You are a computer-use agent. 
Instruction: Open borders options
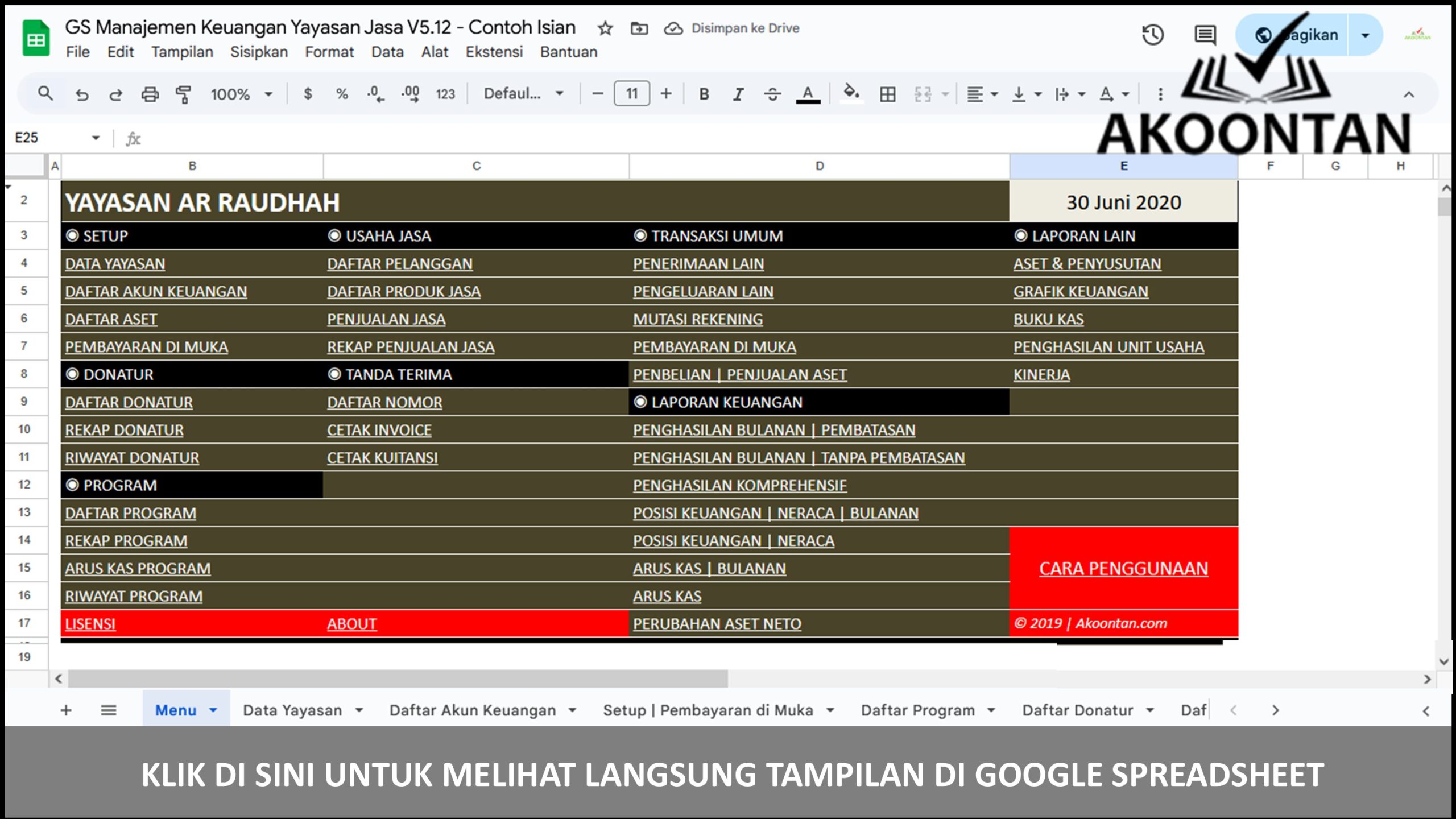[x=888, y=94]
